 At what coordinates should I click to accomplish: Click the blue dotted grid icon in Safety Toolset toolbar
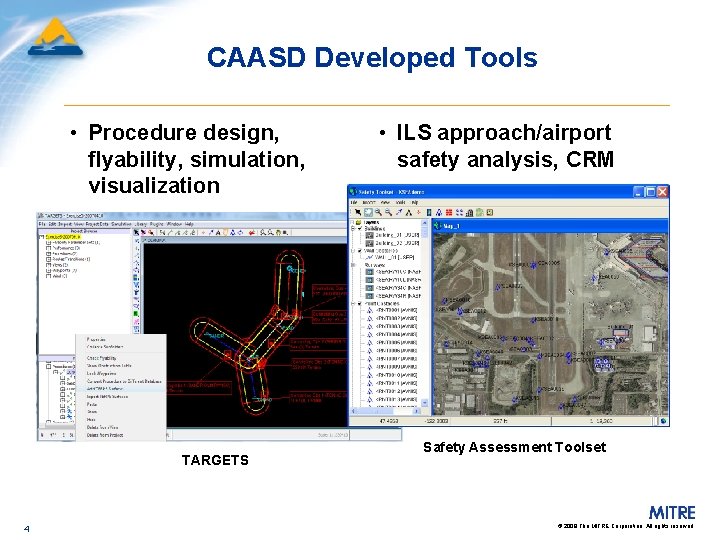pos(459,212)
